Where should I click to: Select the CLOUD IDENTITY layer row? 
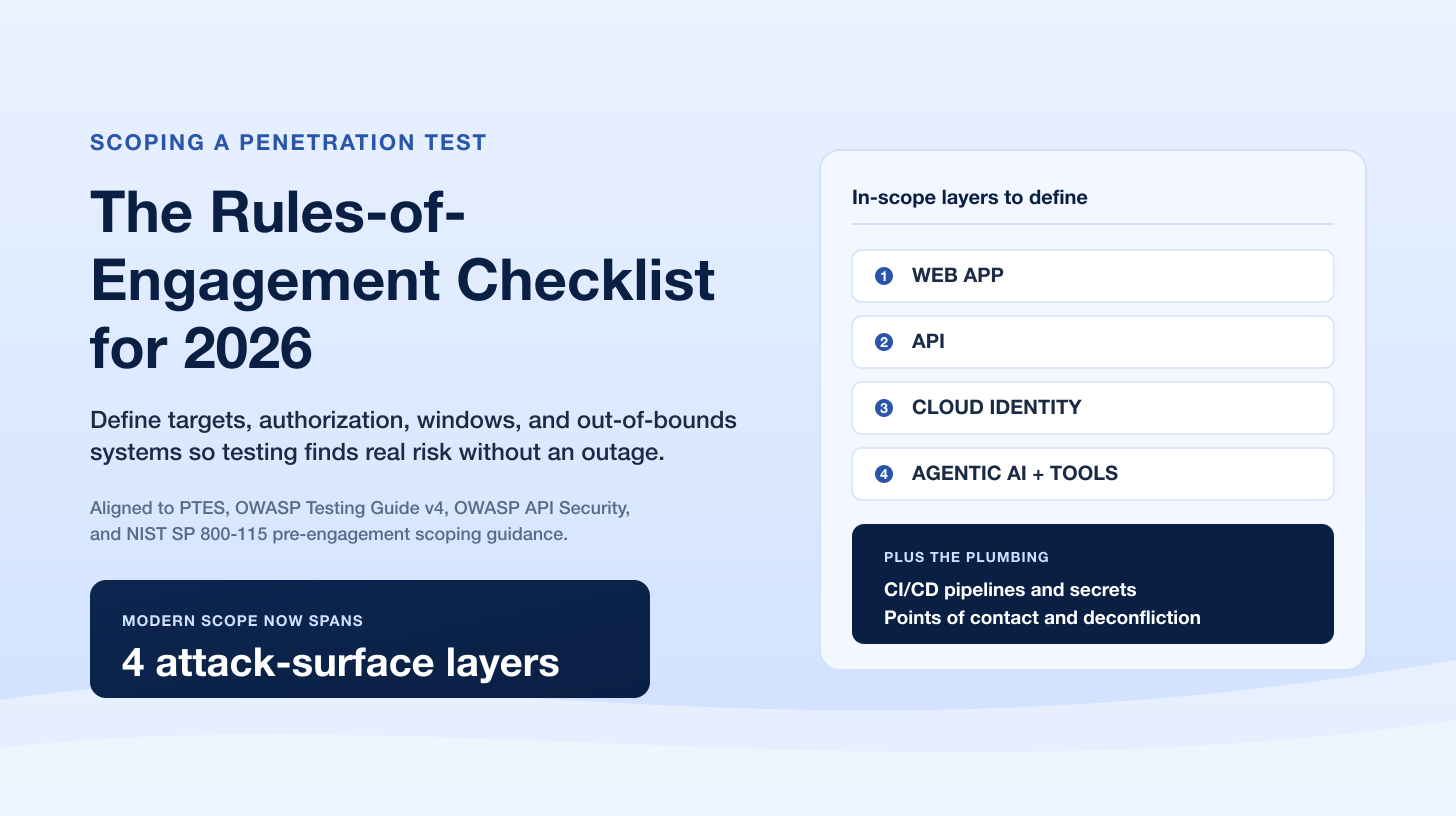[x=1093, y=408]
